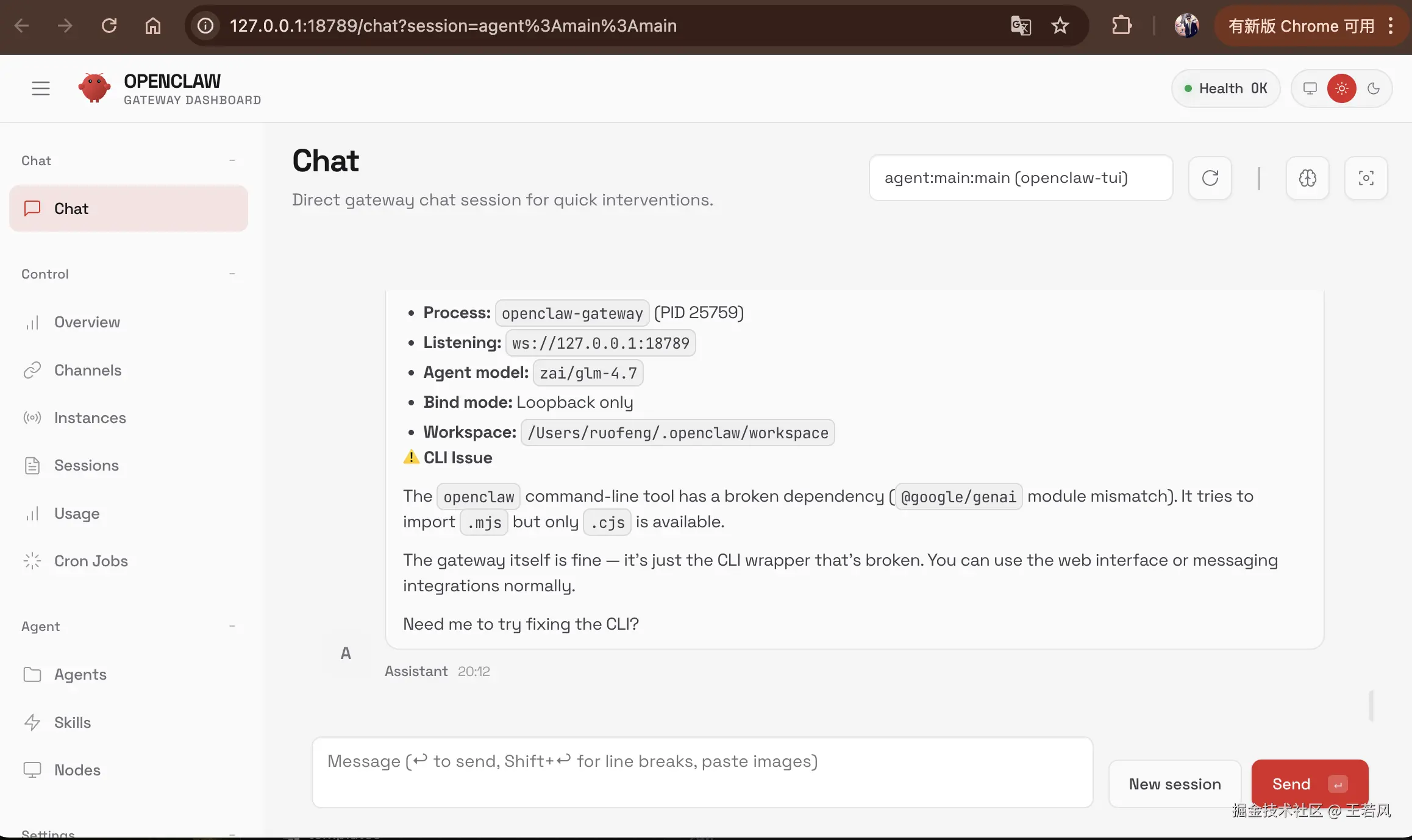Collapse the Agent sidebar section
The image size is (1412, 840).
pos(232,626)
